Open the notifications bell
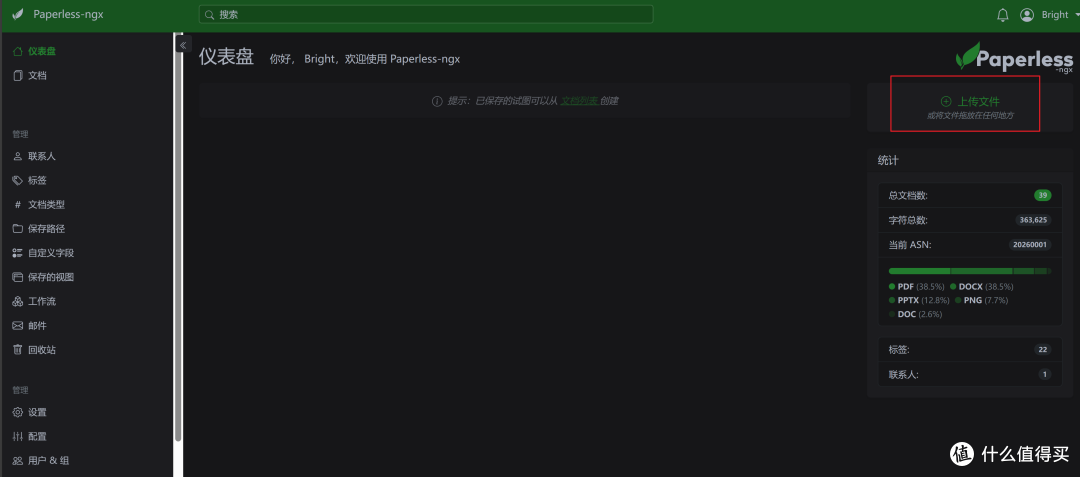This screenshot has height=477, width=1080. point(1002,15)
